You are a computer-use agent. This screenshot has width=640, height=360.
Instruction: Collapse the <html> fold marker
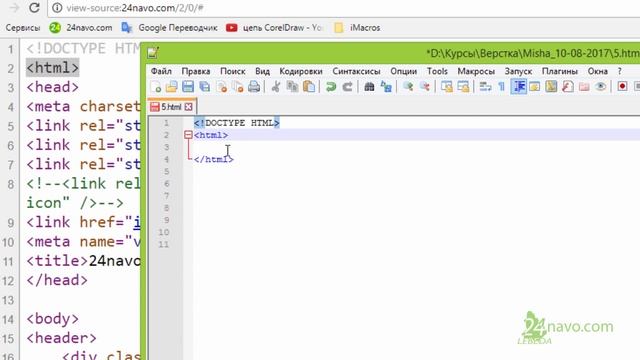click(x=188, y=135)
